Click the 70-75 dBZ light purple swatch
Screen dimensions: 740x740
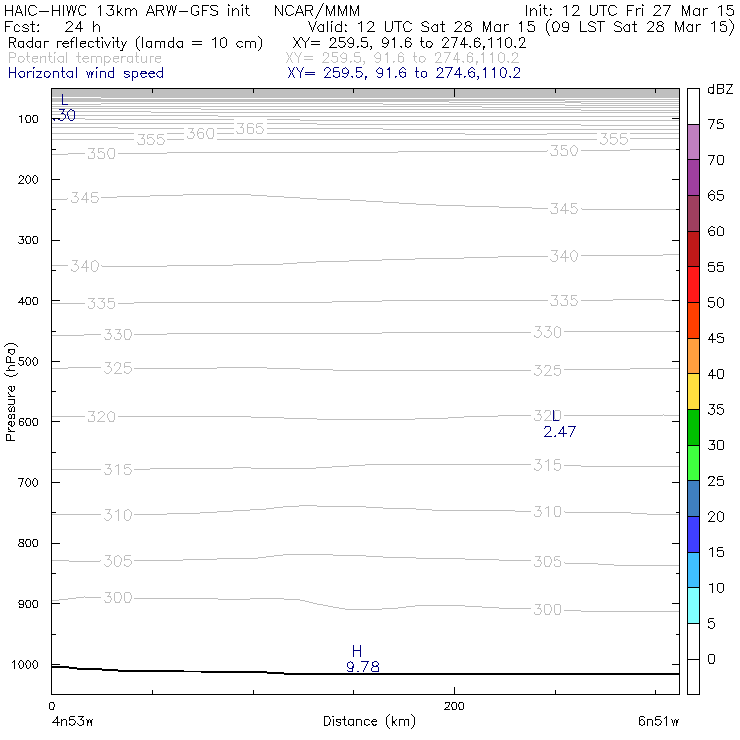pos(693,142)
